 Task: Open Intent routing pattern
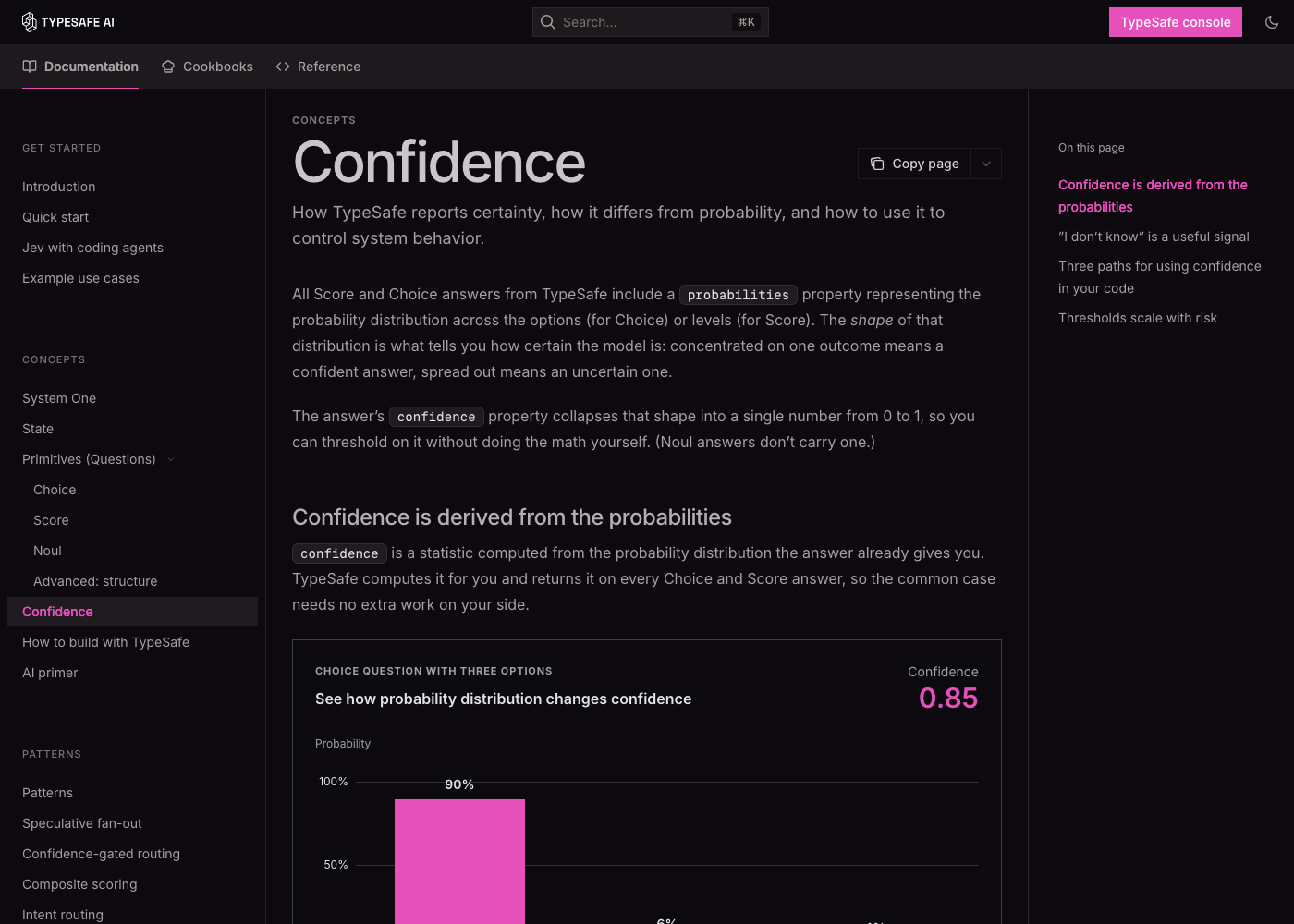[x=63, y=915]
